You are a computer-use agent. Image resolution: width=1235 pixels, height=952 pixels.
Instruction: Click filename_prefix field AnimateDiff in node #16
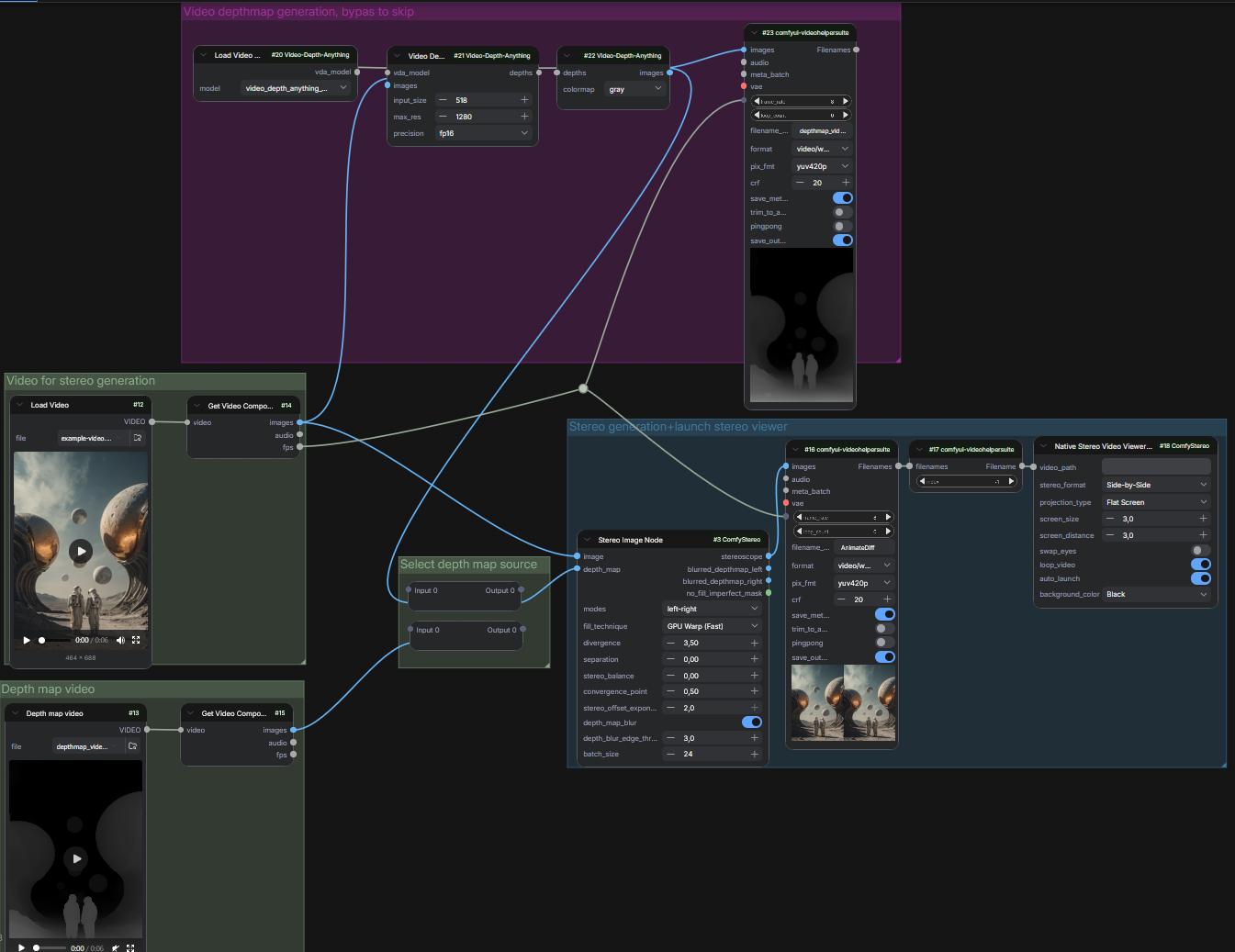[864, 548]
